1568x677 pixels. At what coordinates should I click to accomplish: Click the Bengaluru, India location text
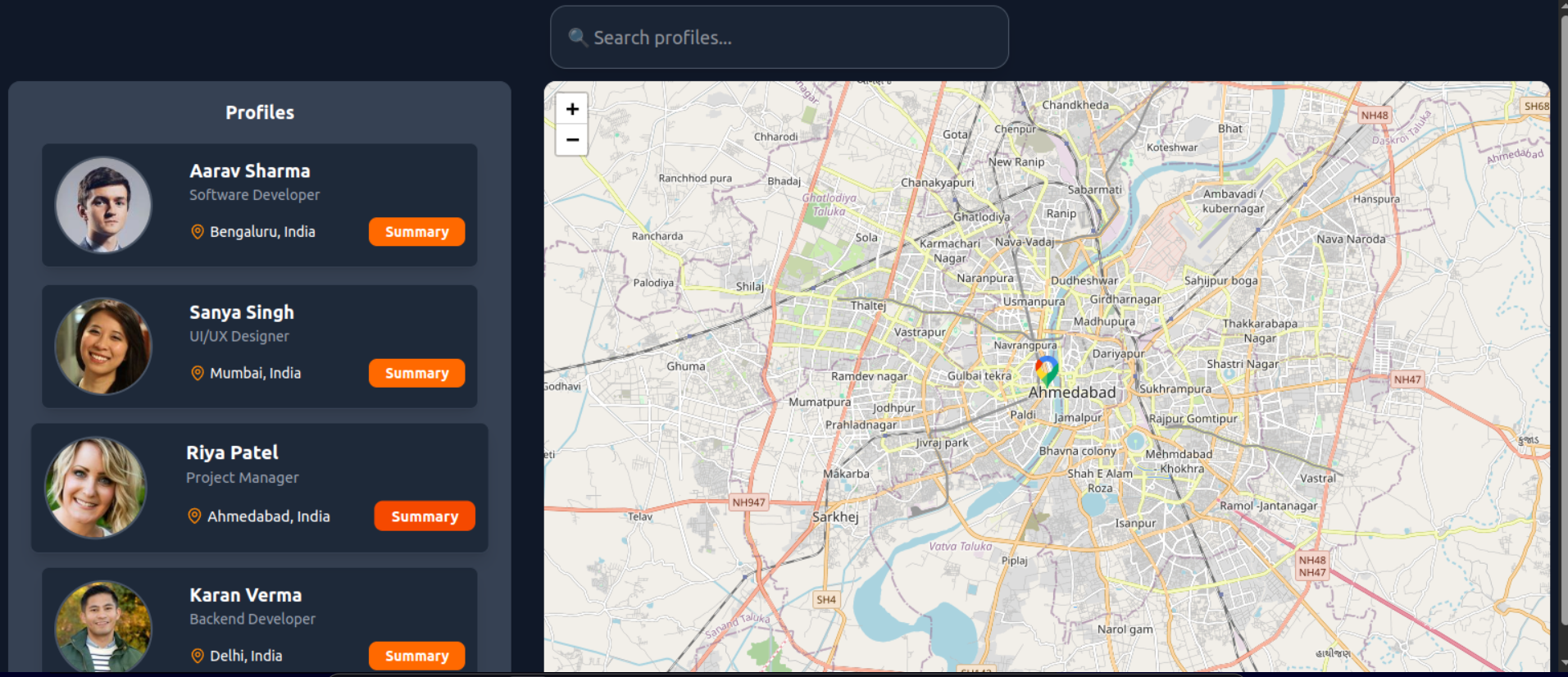[262, 232]
